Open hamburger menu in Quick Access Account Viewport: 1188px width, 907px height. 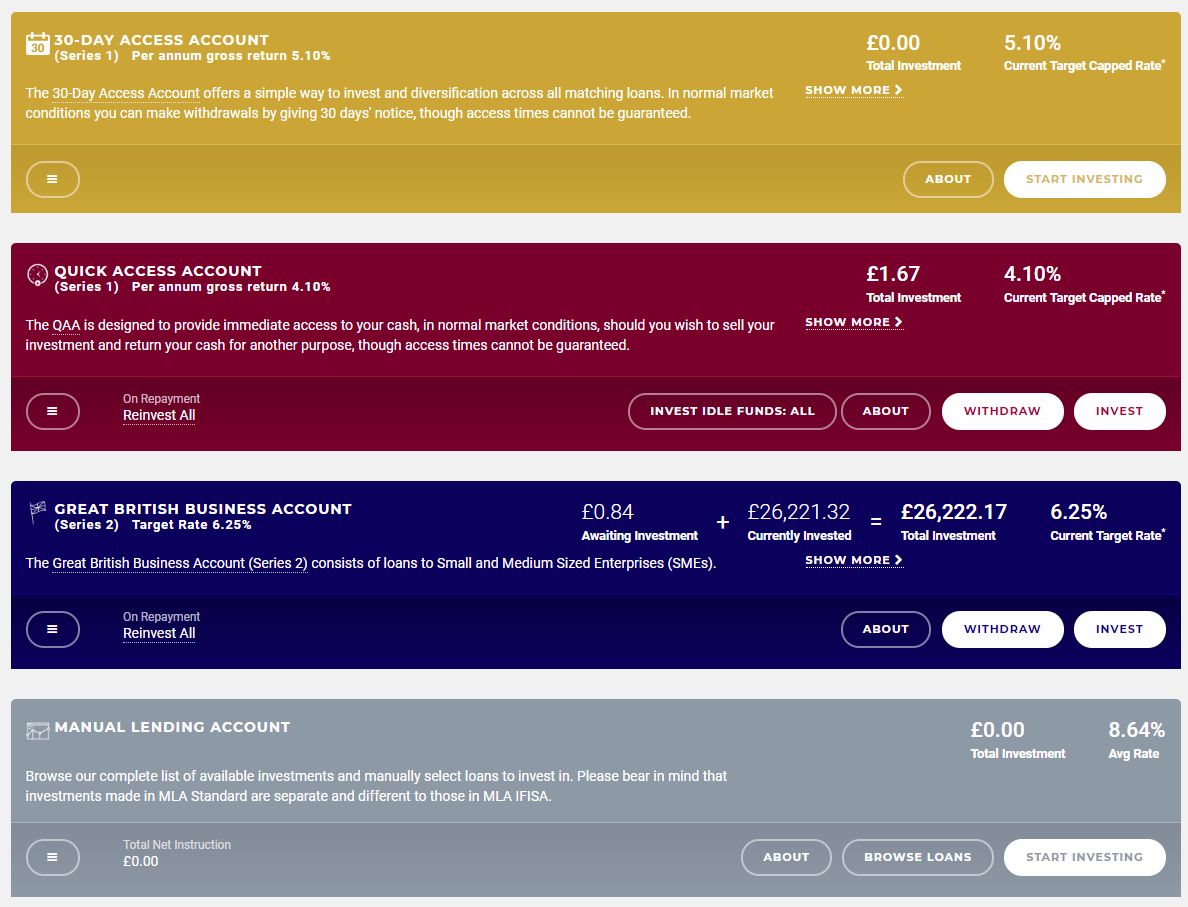52,411
